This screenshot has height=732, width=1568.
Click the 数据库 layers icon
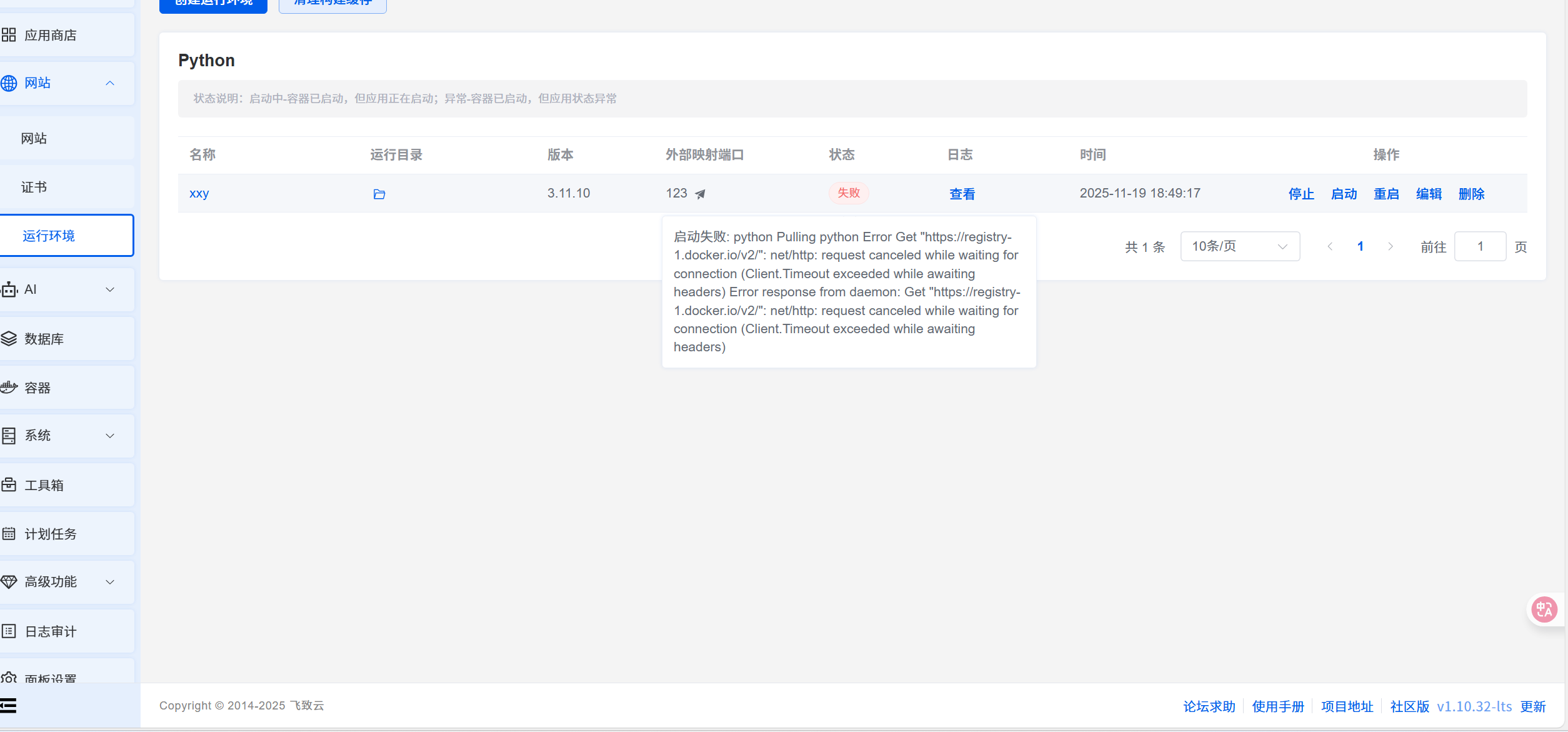click(9, 339)
